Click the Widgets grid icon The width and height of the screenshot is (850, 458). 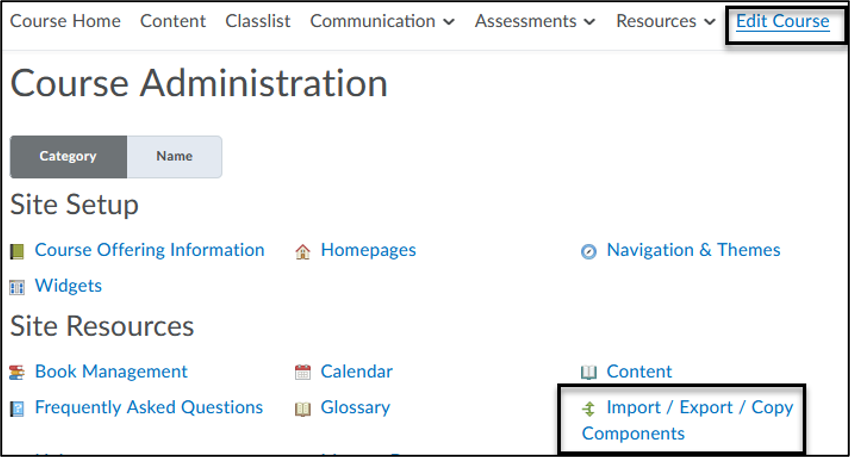(17, 287)
